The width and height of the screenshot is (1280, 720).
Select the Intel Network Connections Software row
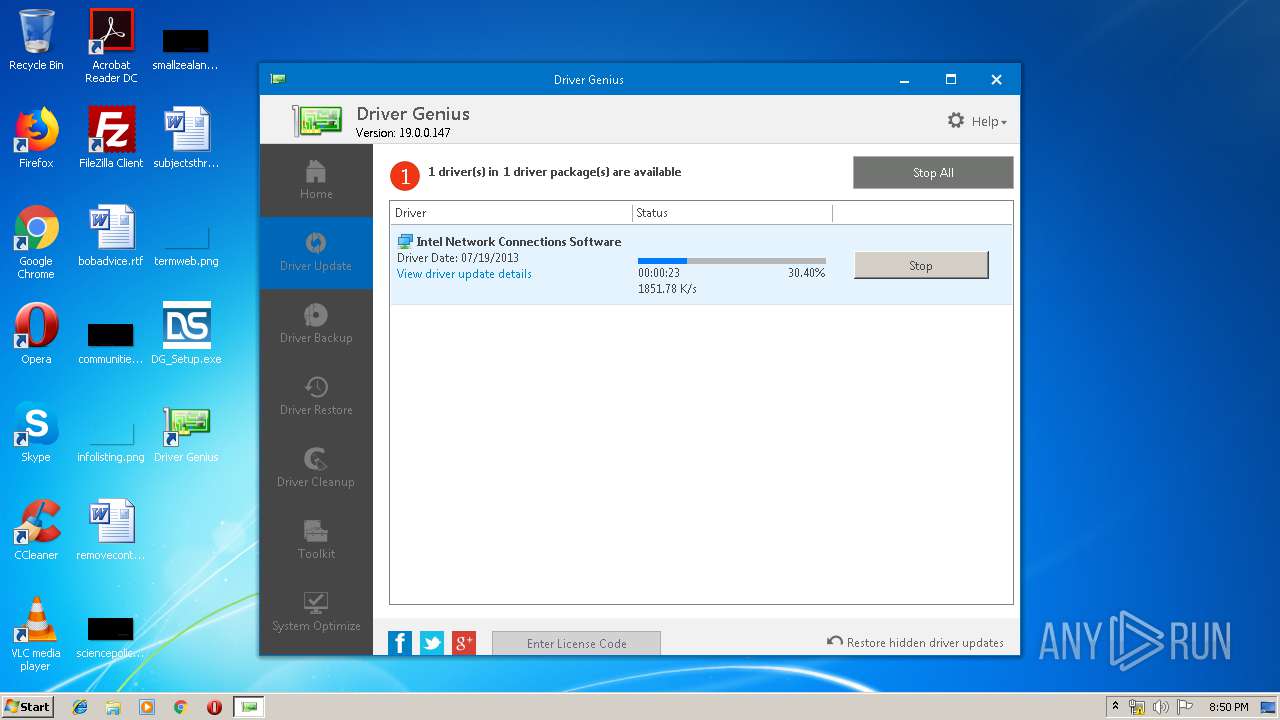(x=701, y=265)
